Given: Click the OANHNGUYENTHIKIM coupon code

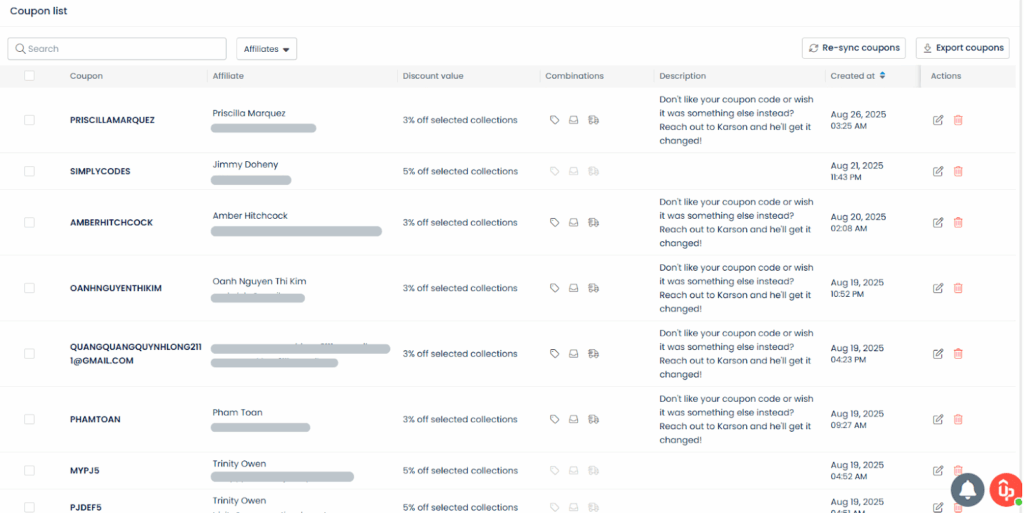Looking at the screenshot, I should [x=116, y=288].
